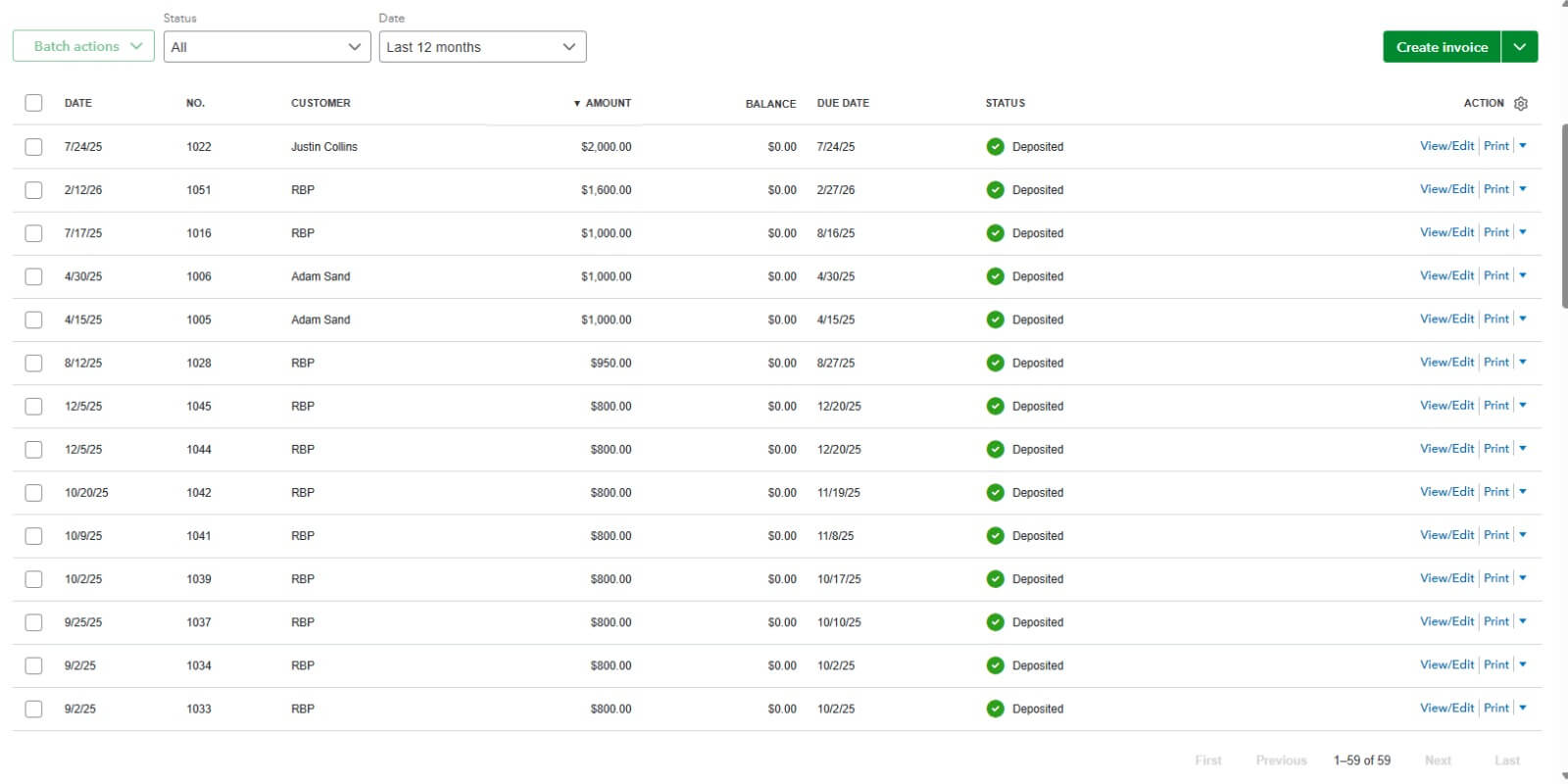This screenshot has width=1568, height=784.
Task: Open action dropdown arrow for invoice 1051
Action: [1523, 189]
